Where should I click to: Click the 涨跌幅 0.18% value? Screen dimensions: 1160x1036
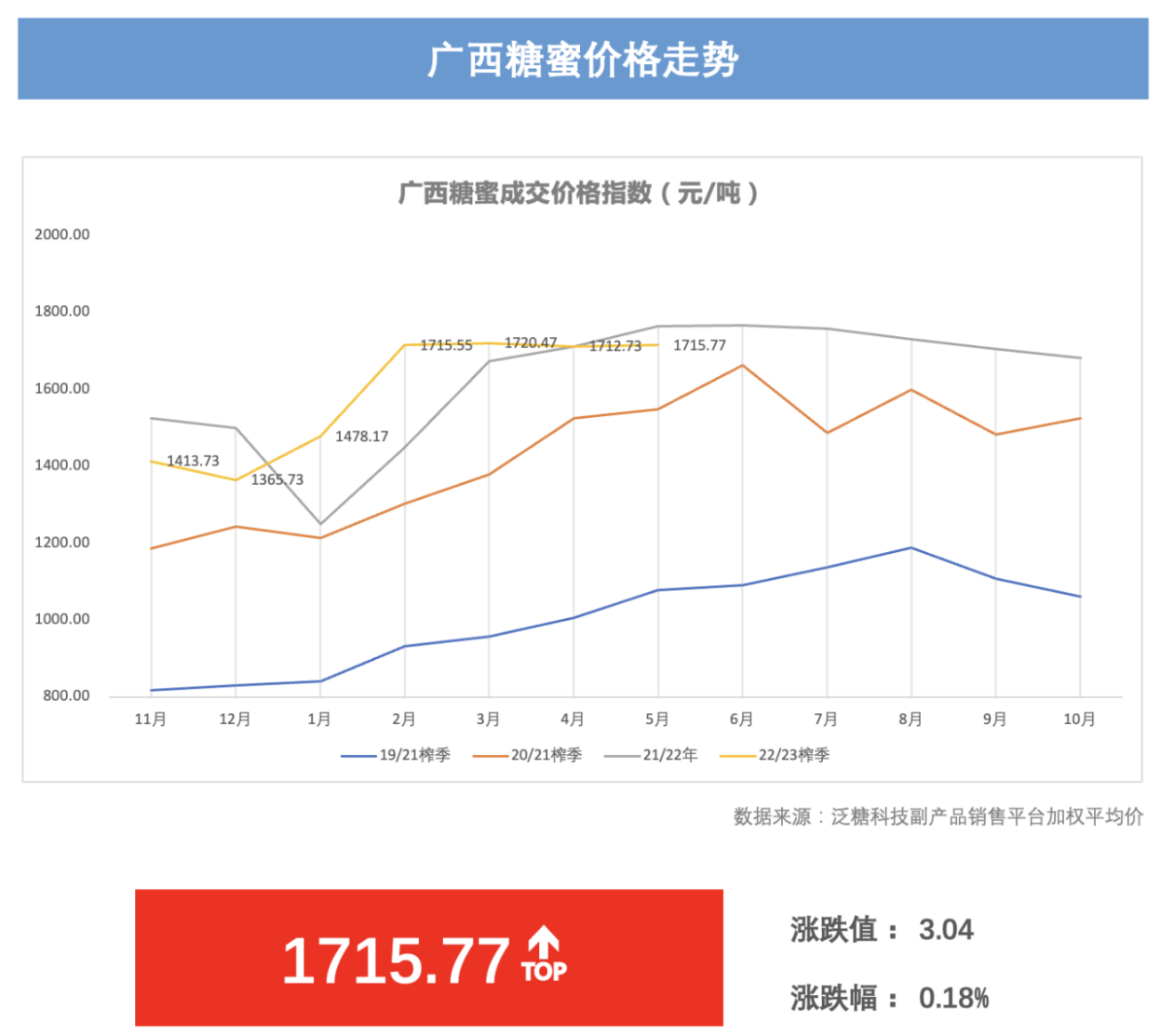953,998
